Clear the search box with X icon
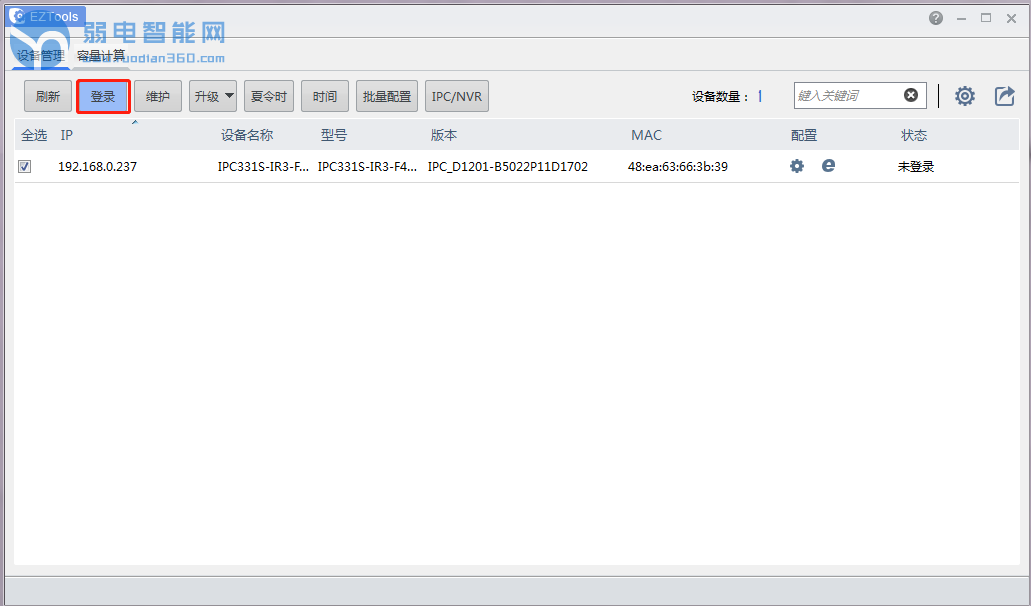Viewport: 1031px width, 606px height. [911, 95]
